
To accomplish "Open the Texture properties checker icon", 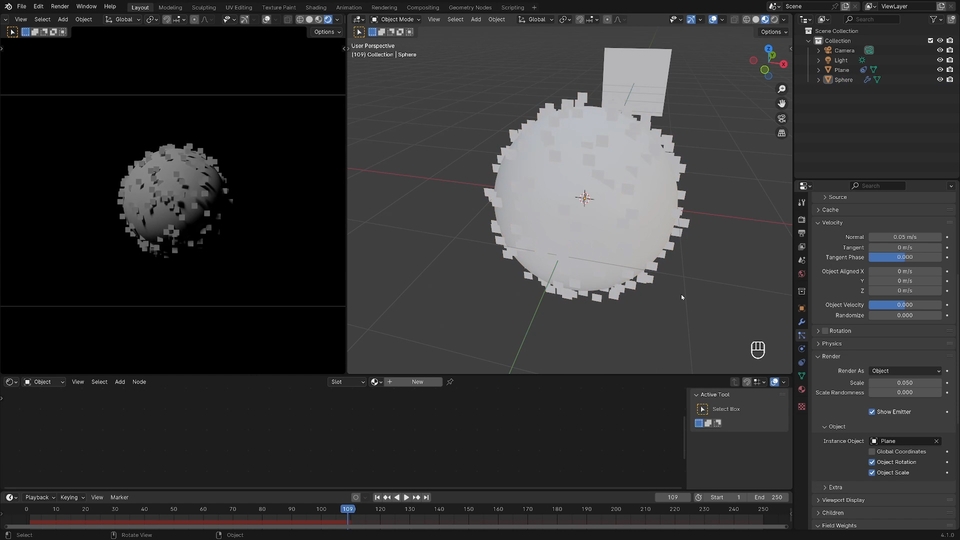I will tap(801, 407).
